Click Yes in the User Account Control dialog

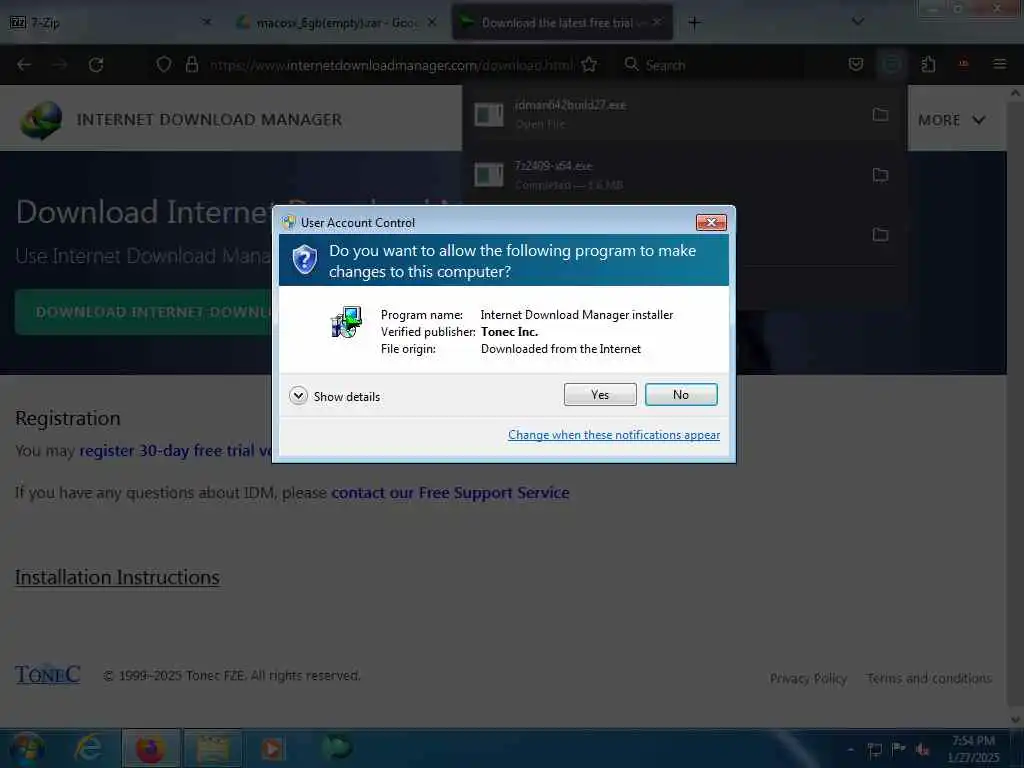pyautogui.click(x=600, y=394)
